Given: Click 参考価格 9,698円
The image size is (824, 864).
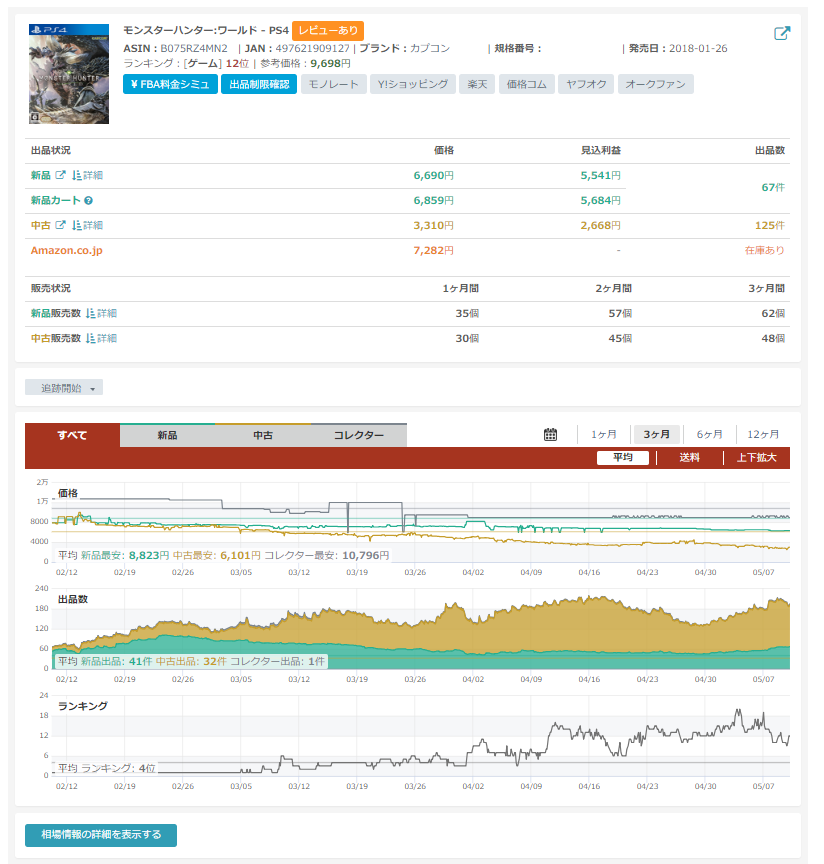Looking at the screenshot, I should [331, 63].
